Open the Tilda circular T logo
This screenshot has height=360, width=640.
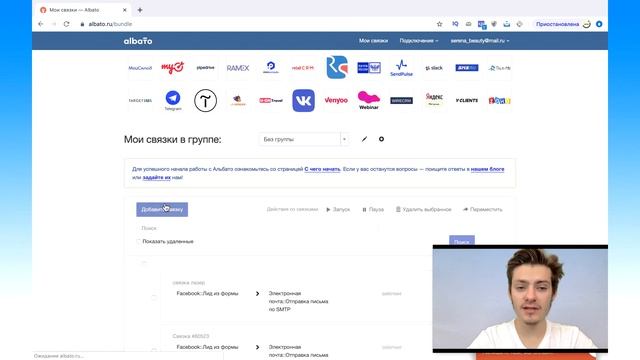coord(205,100)
